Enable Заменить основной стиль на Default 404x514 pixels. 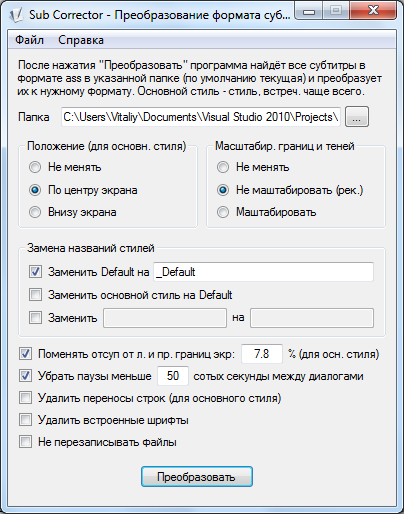(35, 295)
